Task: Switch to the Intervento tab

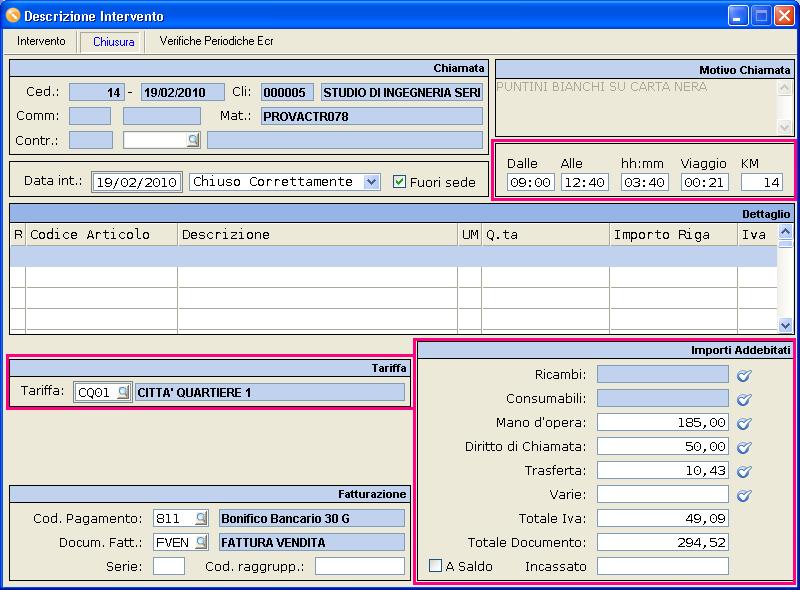Action: pyautogui.click(x=41, y=41)
